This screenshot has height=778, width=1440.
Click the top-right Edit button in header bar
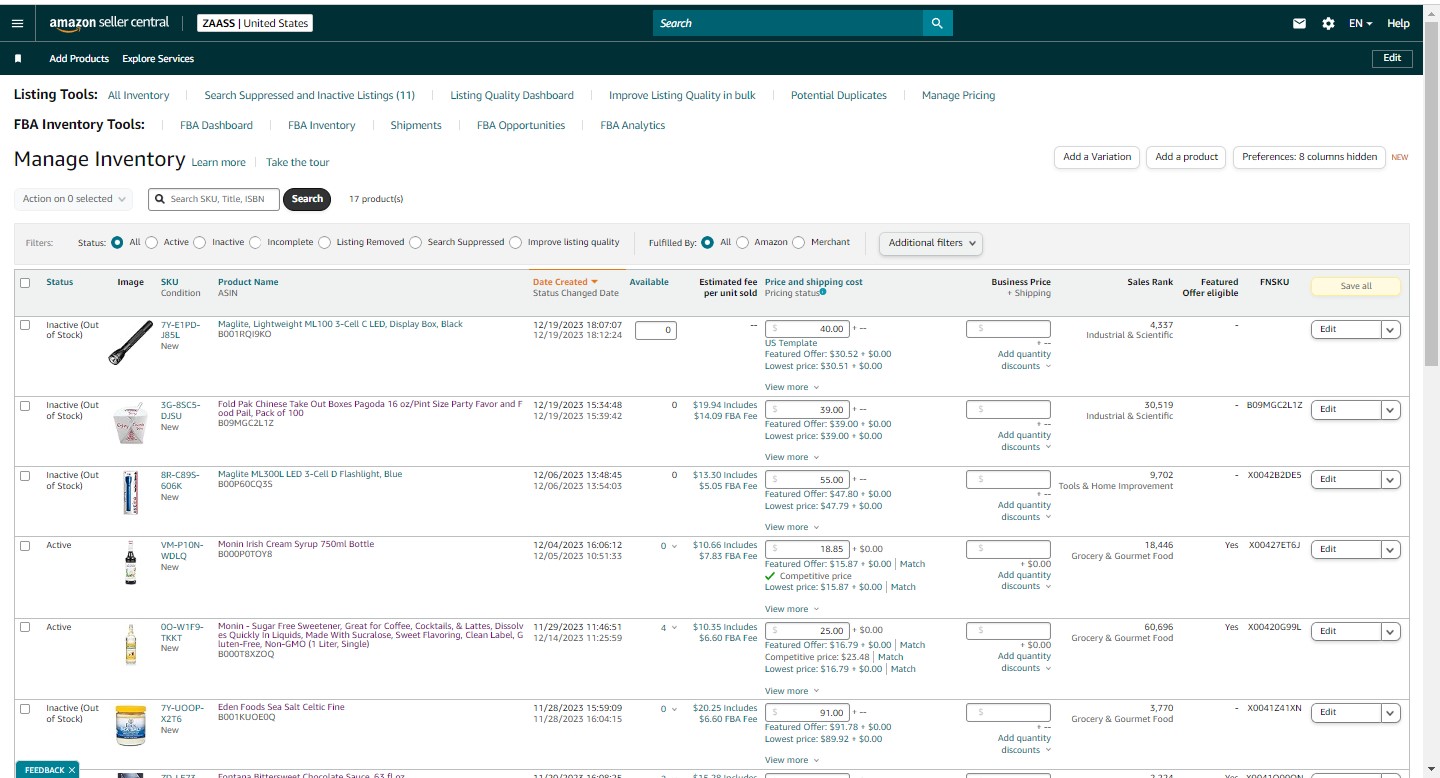[x=1392, y=58]
